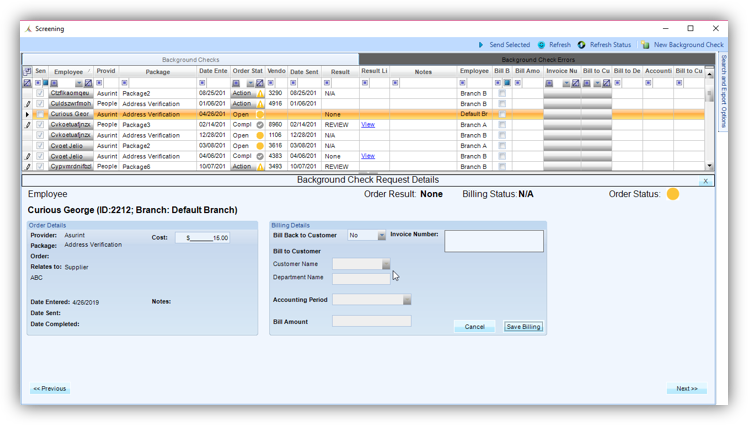The height and width of the screenshot is (425, 748).
Task: Click the Refresh Status circular icon
Action: [582, 45]
